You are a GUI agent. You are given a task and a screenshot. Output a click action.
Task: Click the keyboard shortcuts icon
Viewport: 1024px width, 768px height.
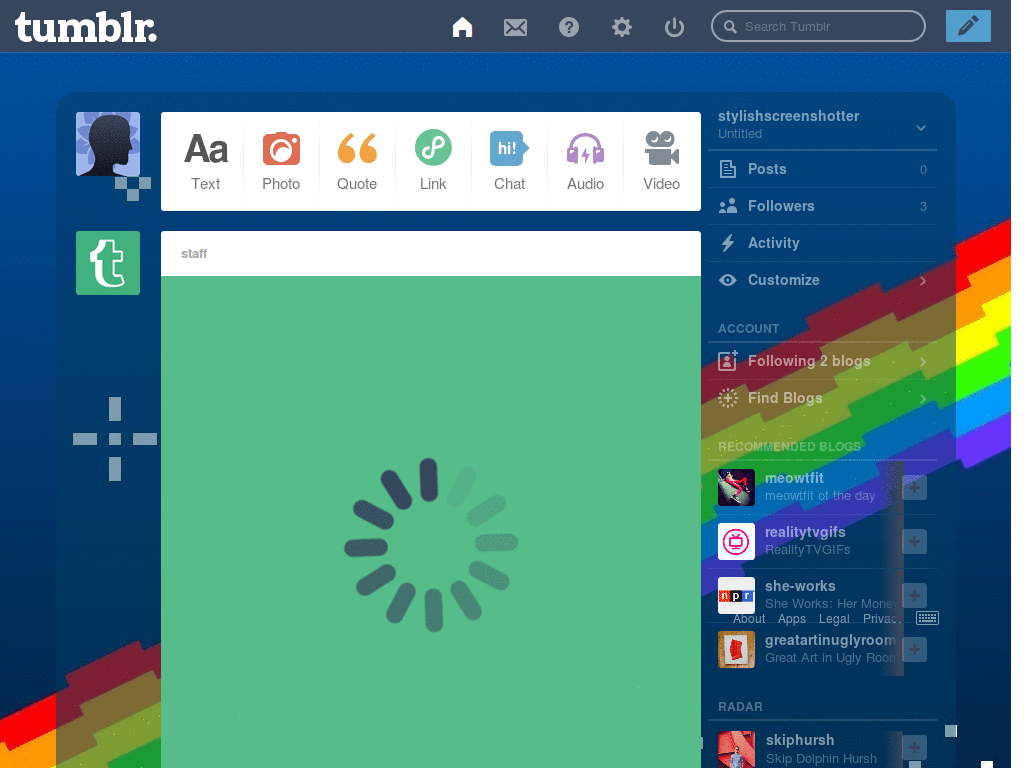[927, 618]
